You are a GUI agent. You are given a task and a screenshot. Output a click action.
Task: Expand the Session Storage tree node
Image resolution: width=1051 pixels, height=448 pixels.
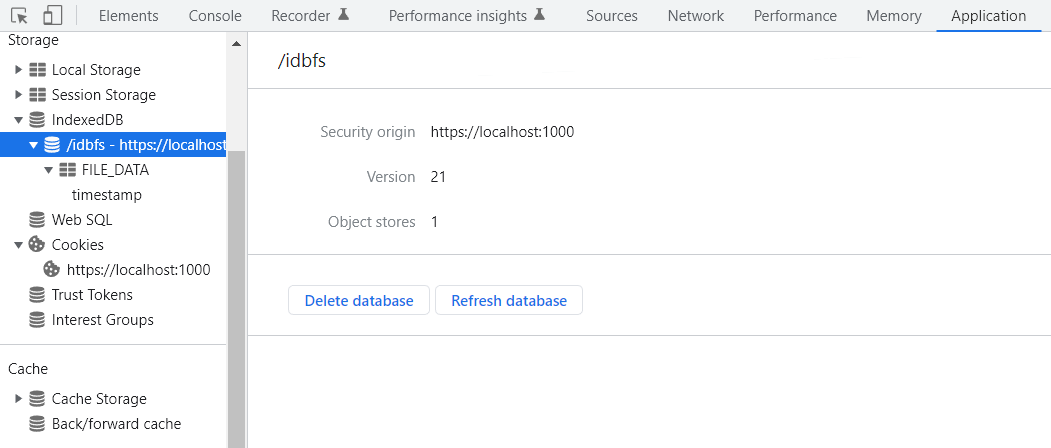click(x=18, y=95)
